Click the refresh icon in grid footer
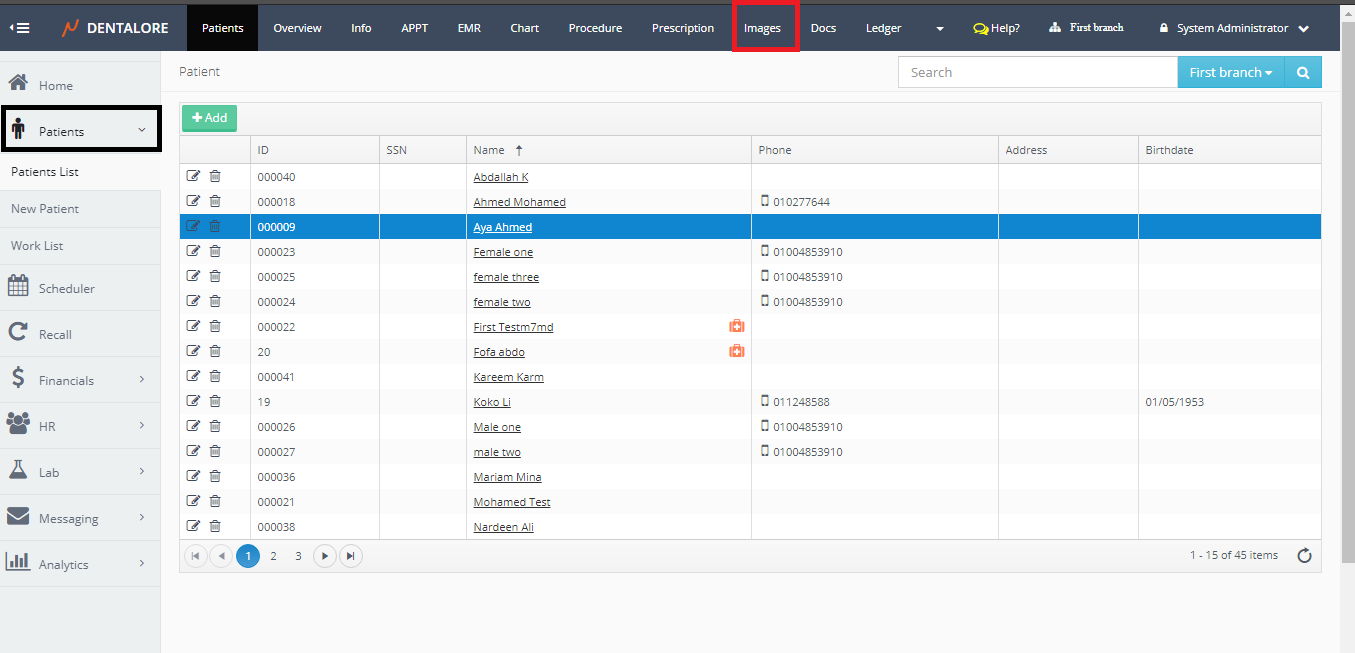 [1304, 556]
